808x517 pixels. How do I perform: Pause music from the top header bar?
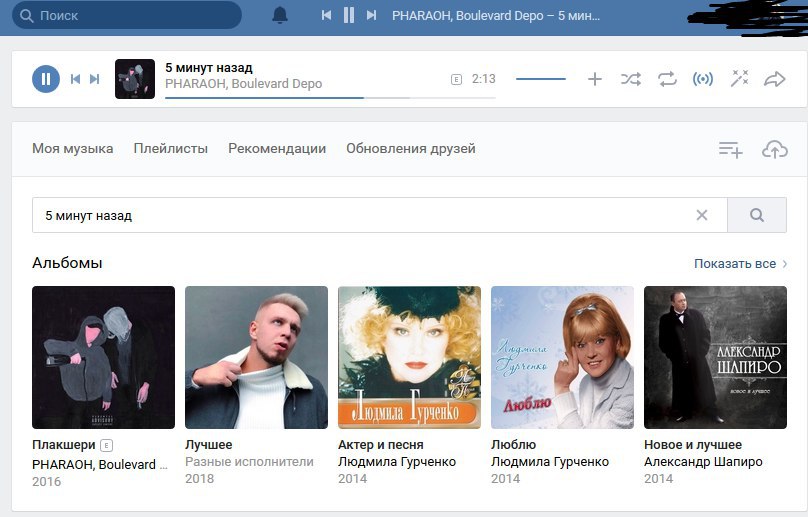pos(349,15)
